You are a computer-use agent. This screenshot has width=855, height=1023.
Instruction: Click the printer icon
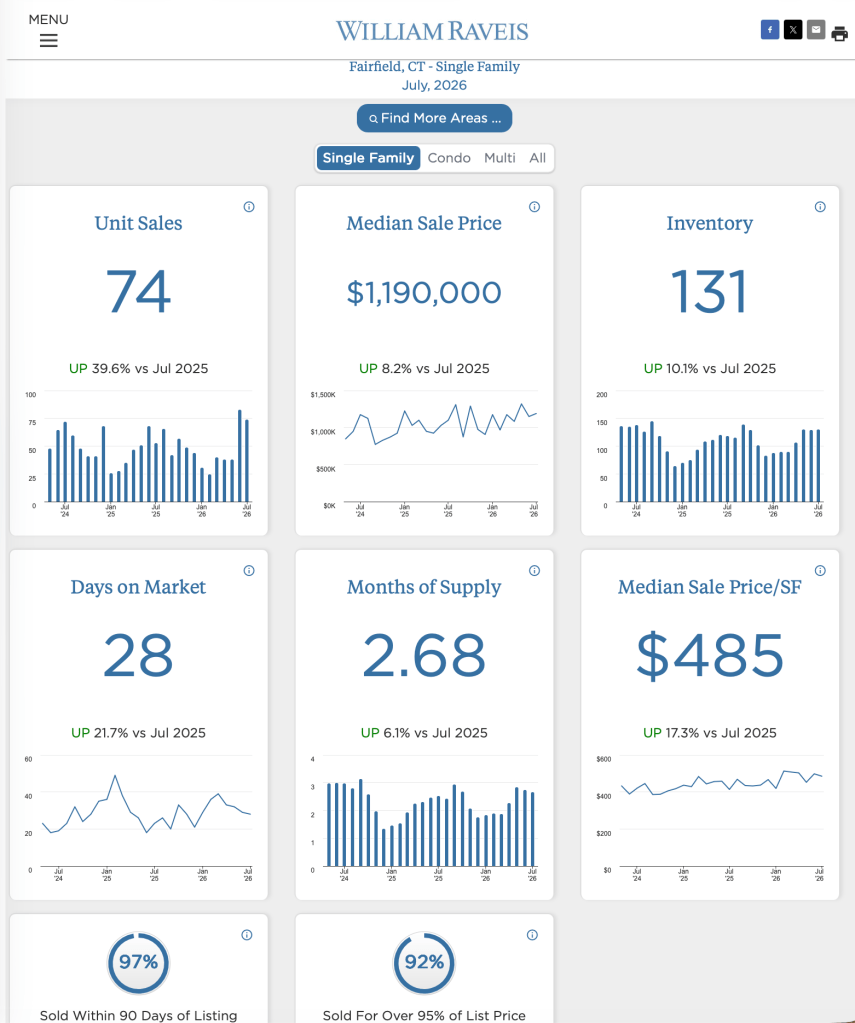(x=839, y=33)
